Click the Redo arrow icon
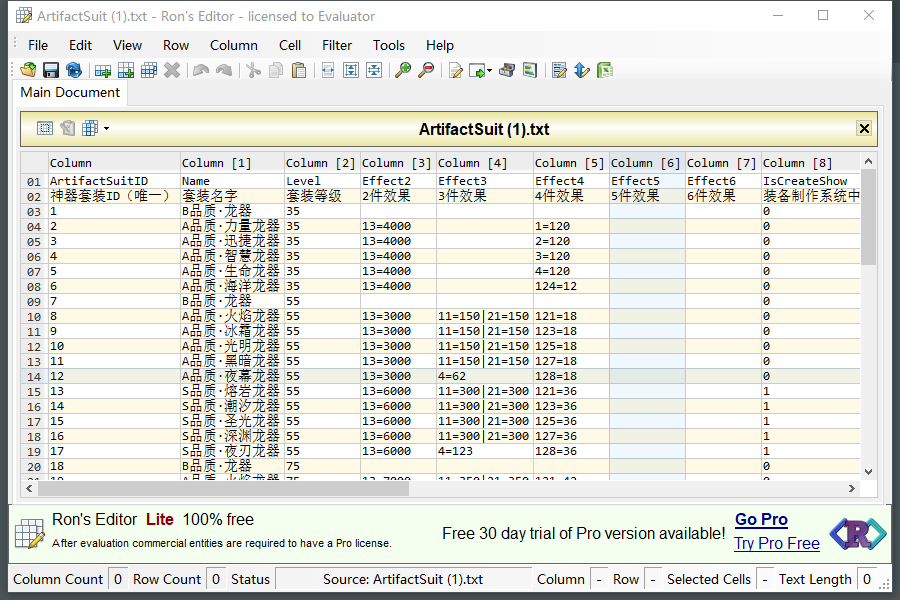Screen dimensions: 900x600 [x=224, y=70]
